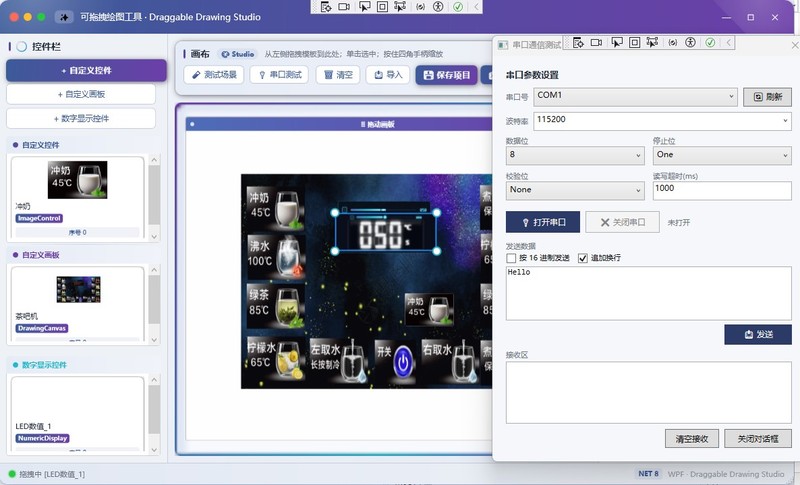Image resolution: width=800 pixels, height=485 pixels.
Task: Enable the 按16进制发送 hex send checkbox
Action: pos(511,258)
